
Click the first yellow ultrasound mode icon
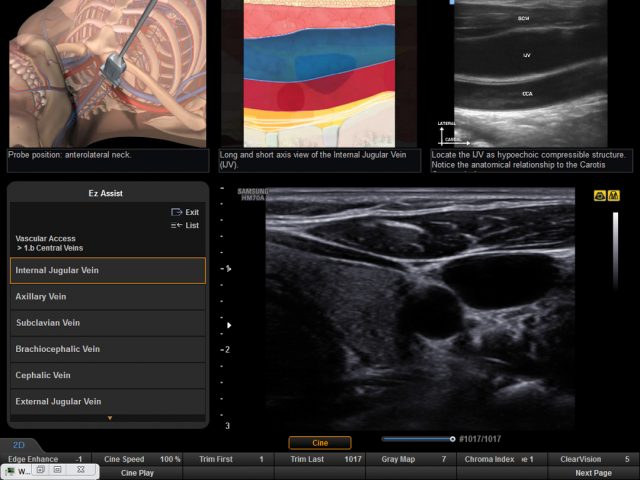pos(600,196)
